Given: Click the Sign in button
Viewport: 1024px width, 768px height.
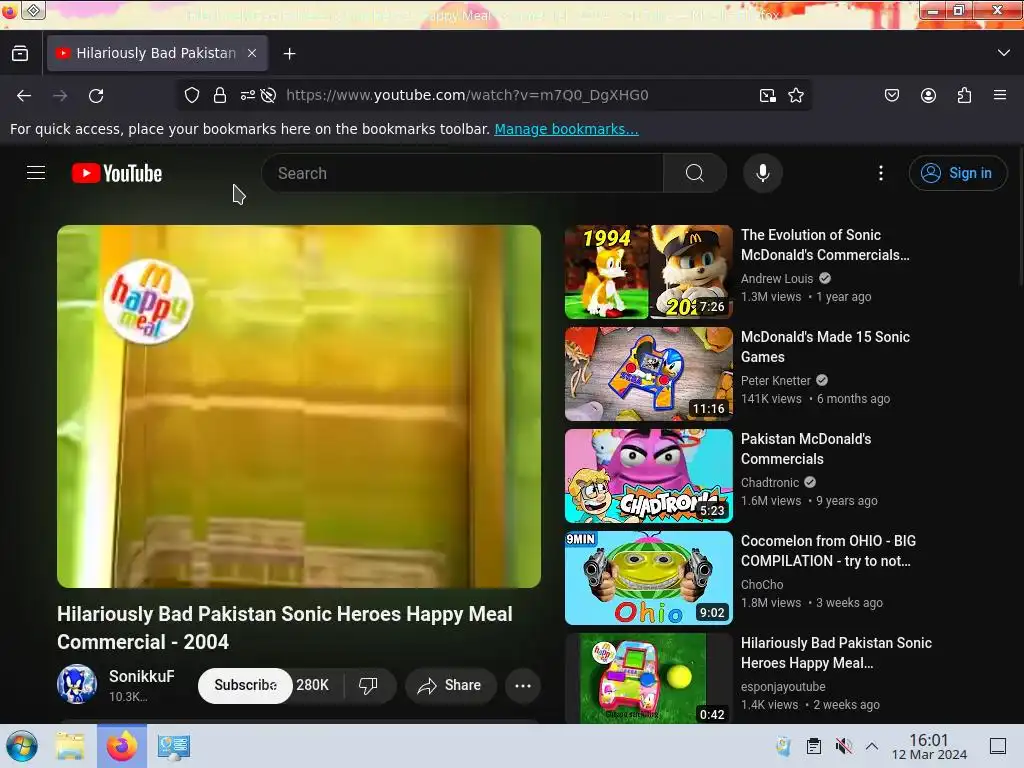Looking at the screenshot, I should click(957, 173).
